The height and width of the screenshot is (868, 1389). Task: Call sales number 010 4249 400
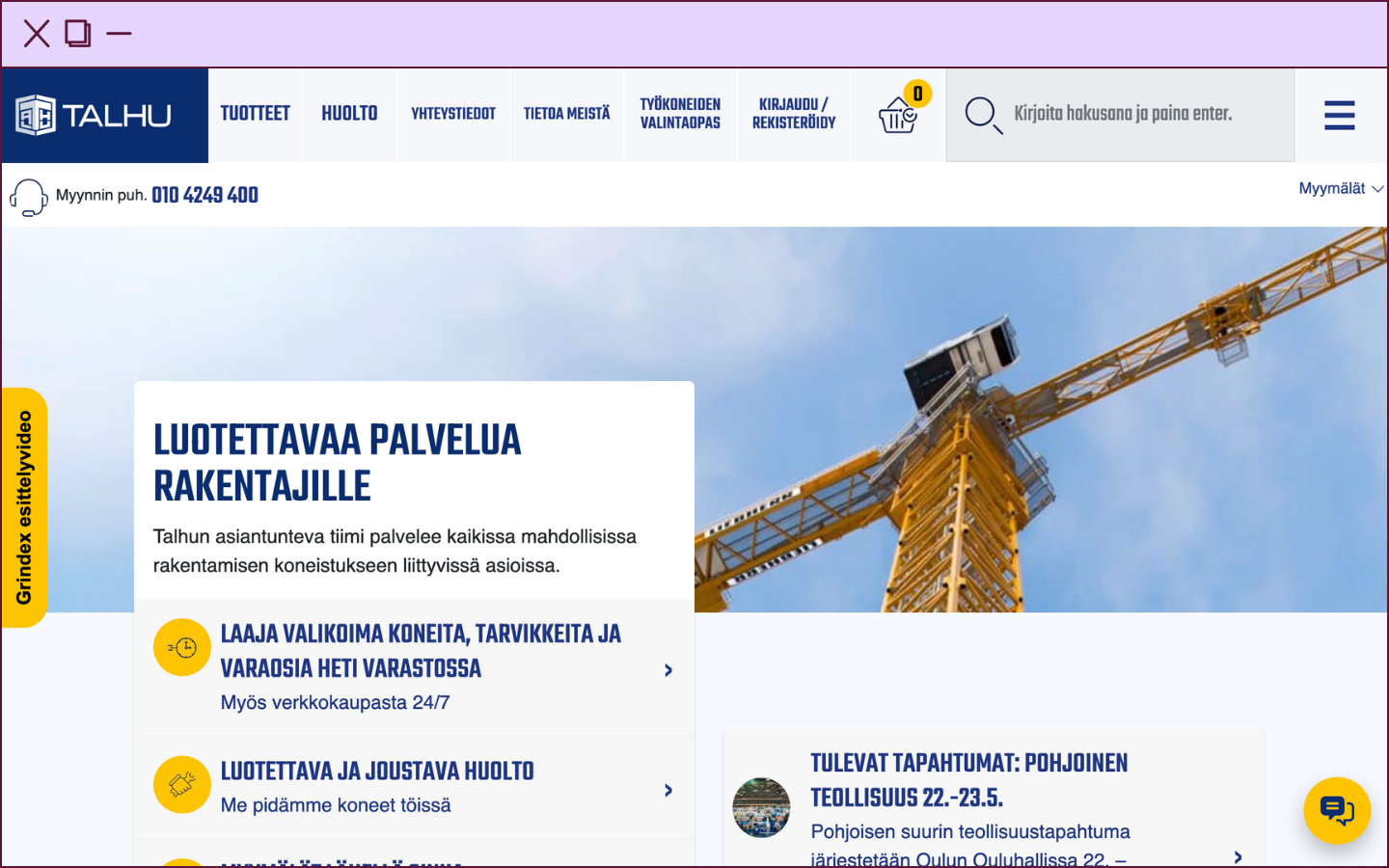pos(204,196)
